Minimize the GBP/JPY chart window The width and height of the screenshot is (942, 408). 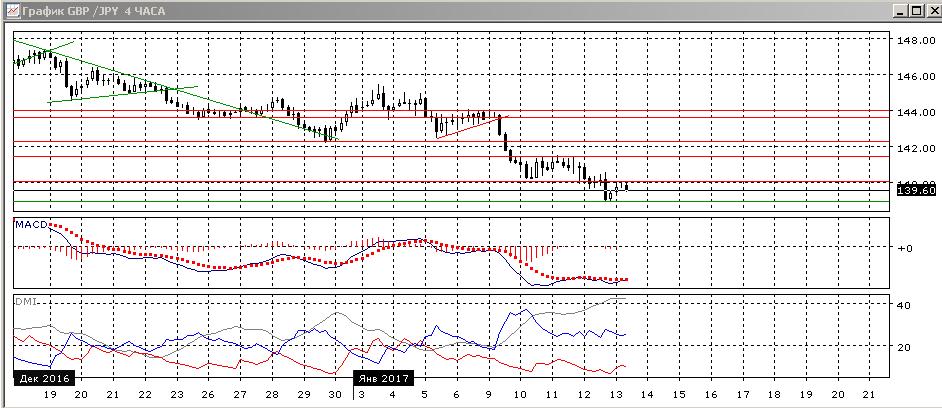(899, 10)
